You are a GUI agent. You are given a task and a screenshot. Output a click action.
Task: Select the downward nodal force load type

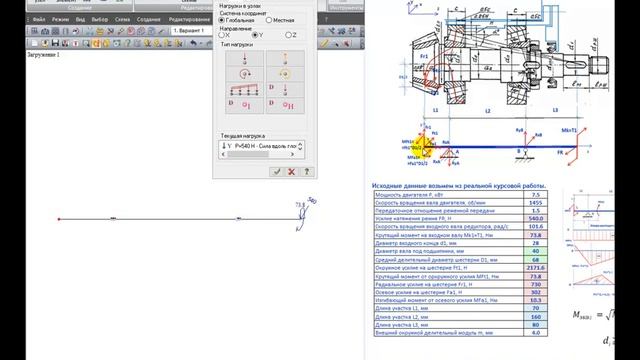(x=244, y=58)
